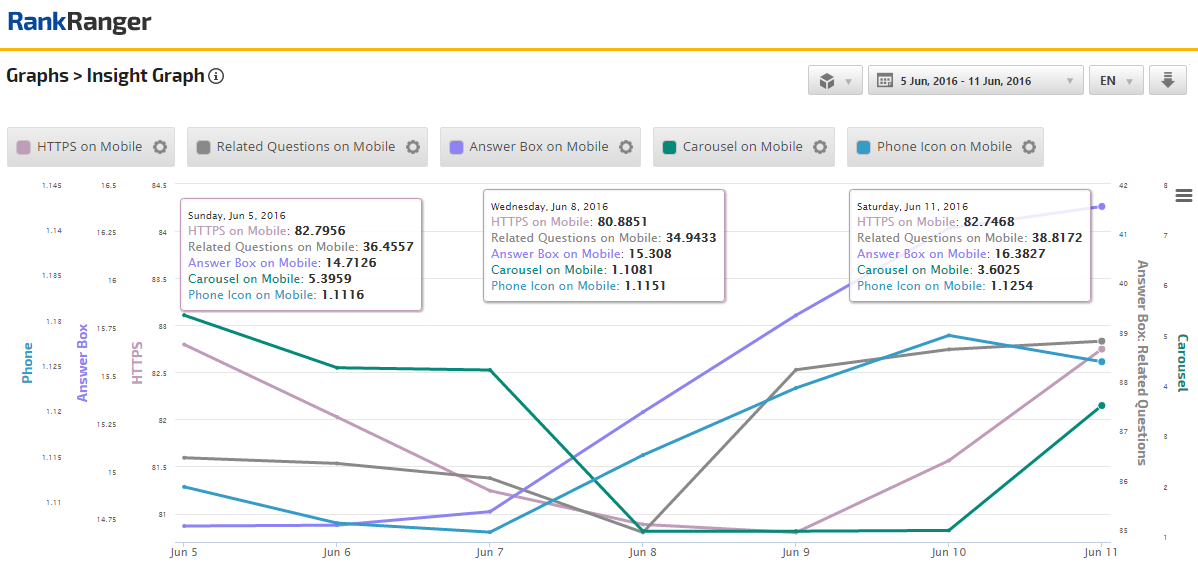Click the Insight Graph info icon
Viewport: 1198px width, 564px height.
tap(216, 76)
